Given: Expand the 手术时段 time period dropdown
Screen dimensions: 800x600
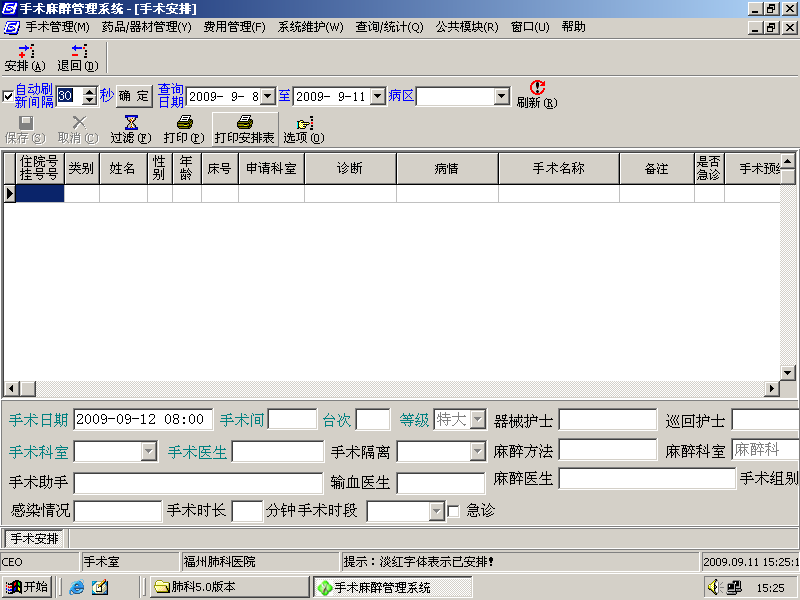Looking at the screenshot, I should click(x=437, y=511).
